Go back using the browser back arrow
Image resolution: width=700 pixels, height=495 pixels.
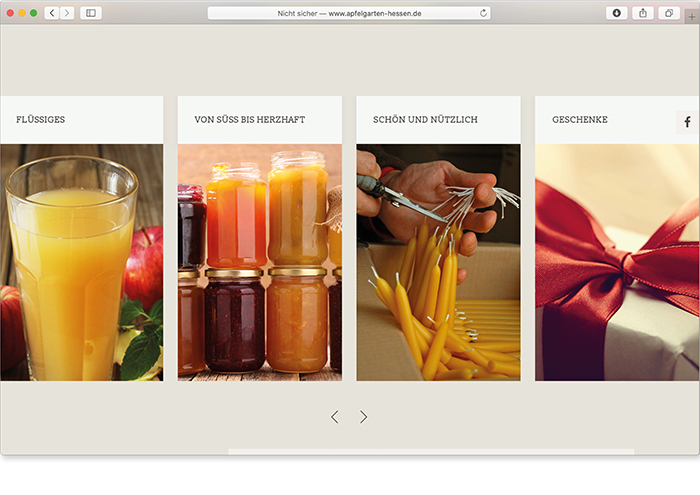51,13
